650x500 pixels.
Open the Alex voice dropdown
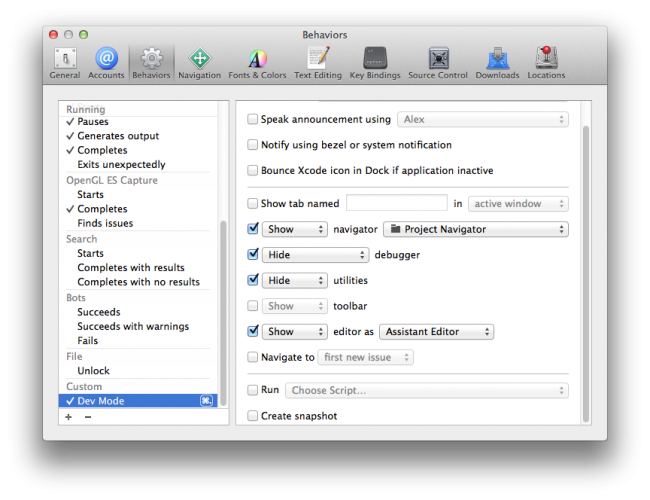483,119
